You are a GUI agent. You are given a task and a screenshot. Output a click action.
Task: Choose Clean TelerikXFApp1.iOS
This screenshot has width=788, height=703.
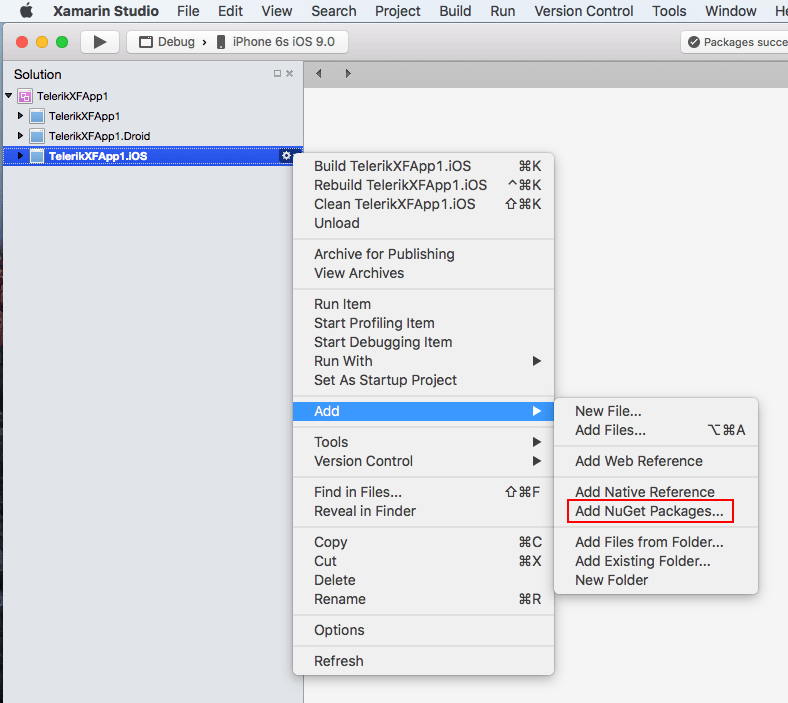[423, 204]
